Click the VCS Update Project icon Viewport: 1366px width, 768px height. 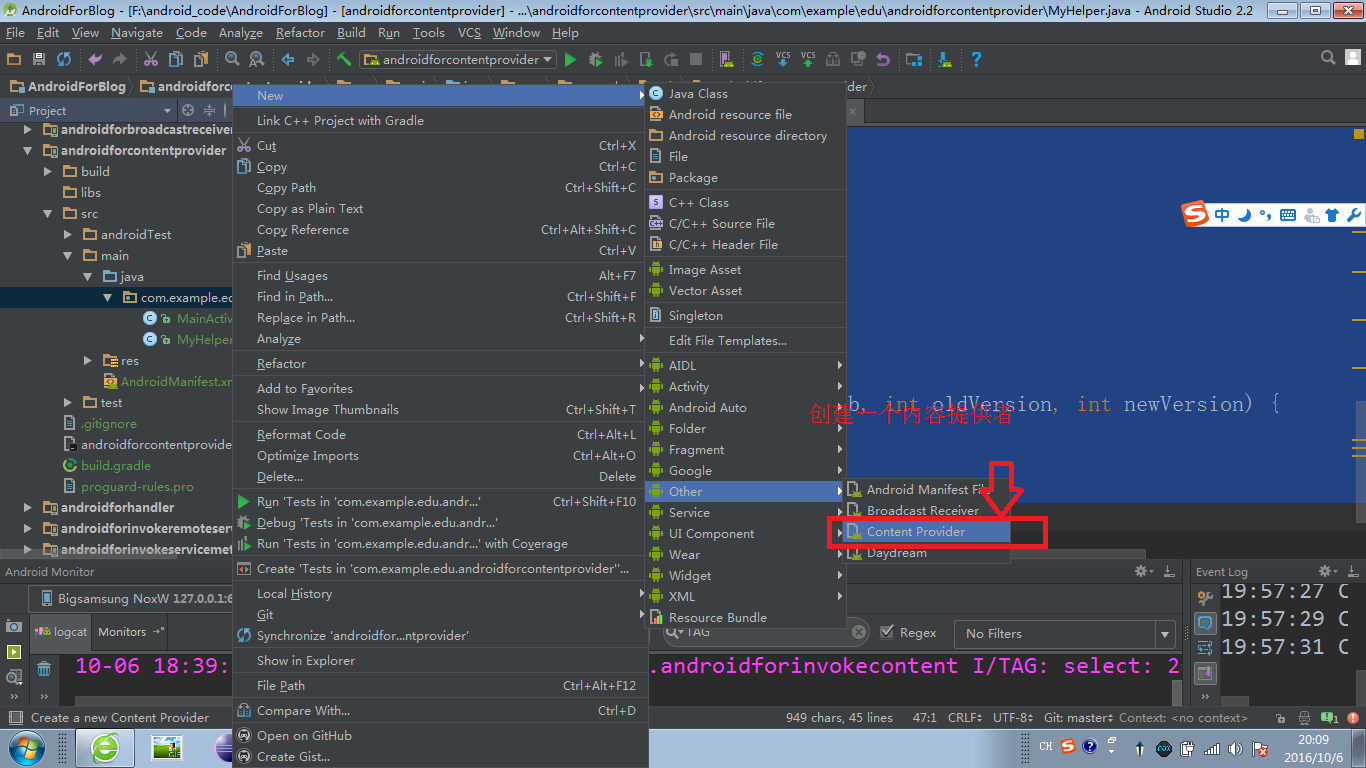click(x=783, y=60)
